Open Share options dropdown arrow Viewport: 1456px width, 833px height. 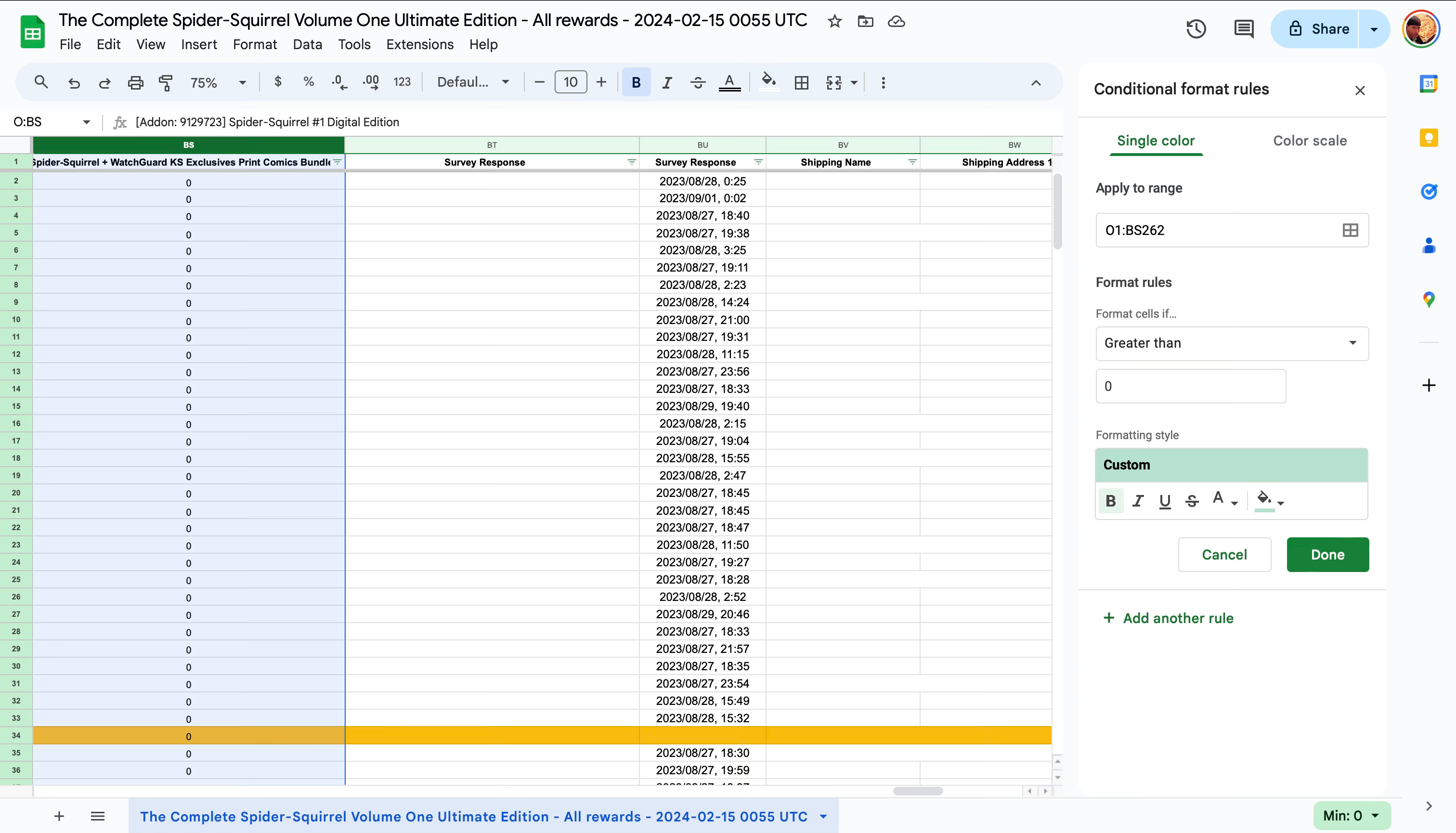(1374, 28)
